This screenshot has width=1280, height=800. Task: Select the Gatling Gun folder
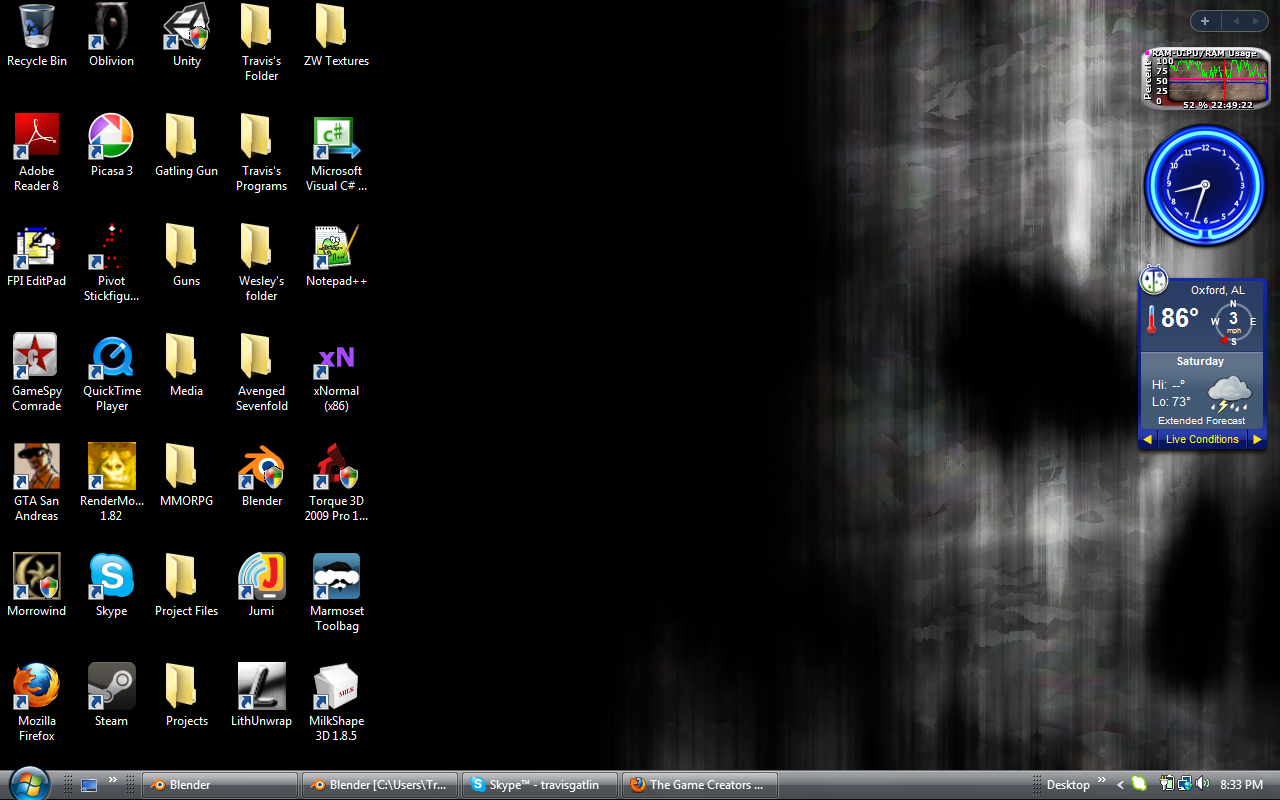186,145
